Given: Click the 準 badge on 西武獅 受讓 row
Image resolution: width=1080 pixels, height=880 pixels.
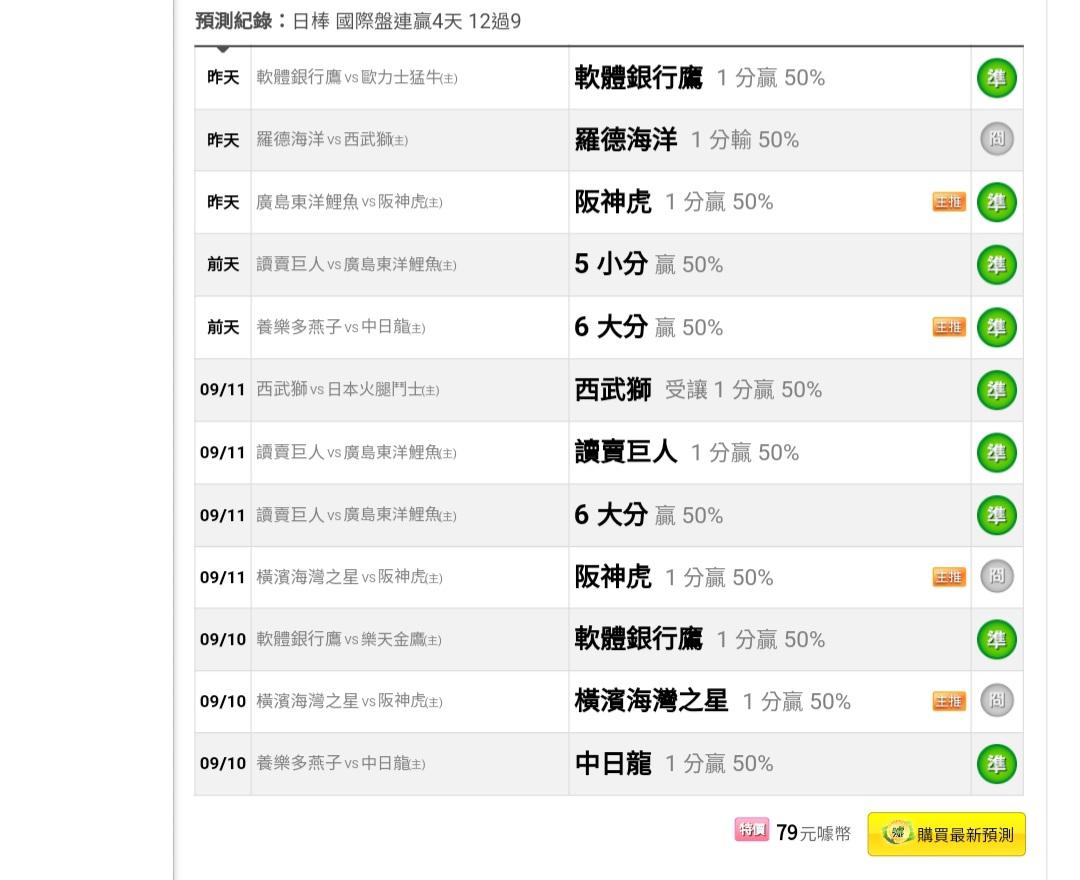Looking at the screenshot, I should point(997,390).
